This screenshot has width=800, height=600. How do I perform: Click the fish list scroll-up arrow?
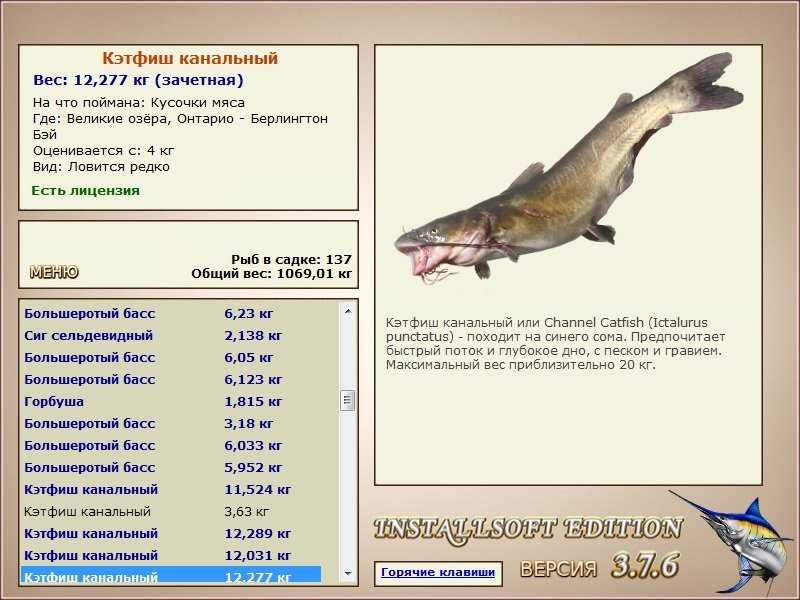[348, 311]
